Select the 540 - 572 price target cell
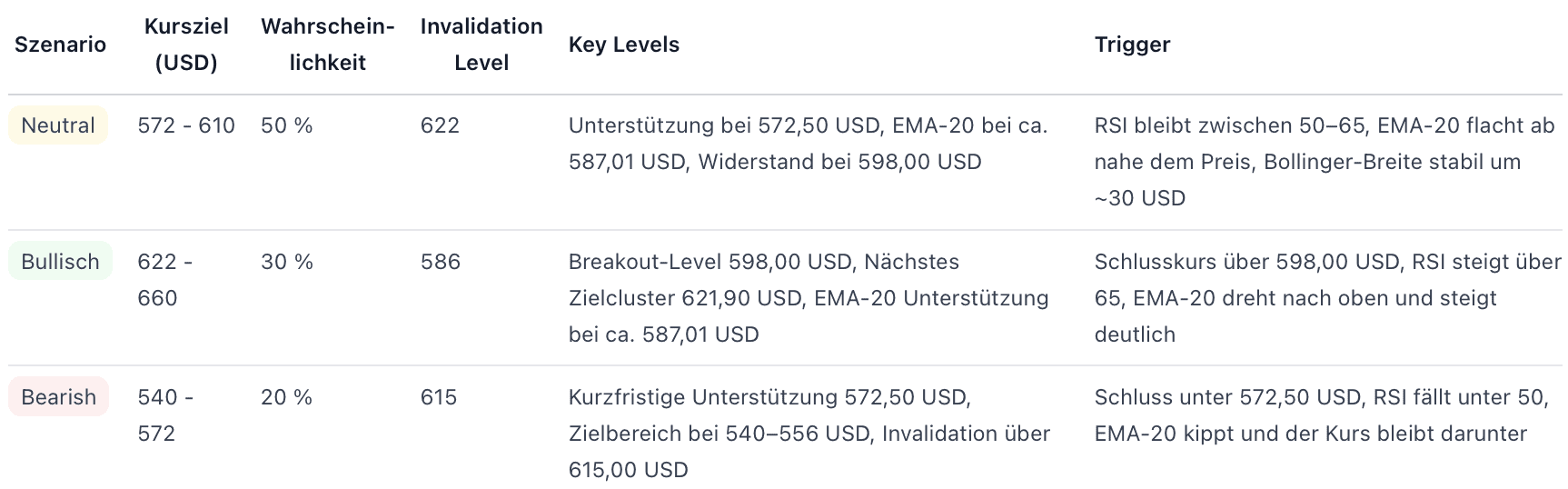1568x489 pixels. point(165,415)
